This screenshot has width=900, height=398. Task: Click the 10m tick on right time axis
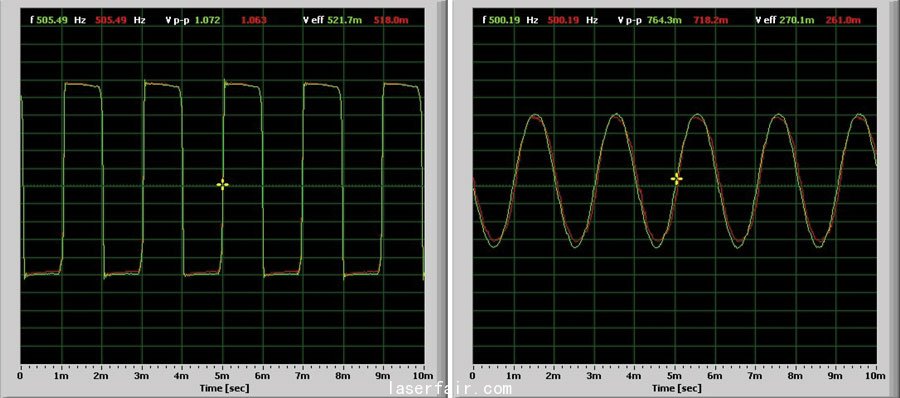tap(876, 376)
